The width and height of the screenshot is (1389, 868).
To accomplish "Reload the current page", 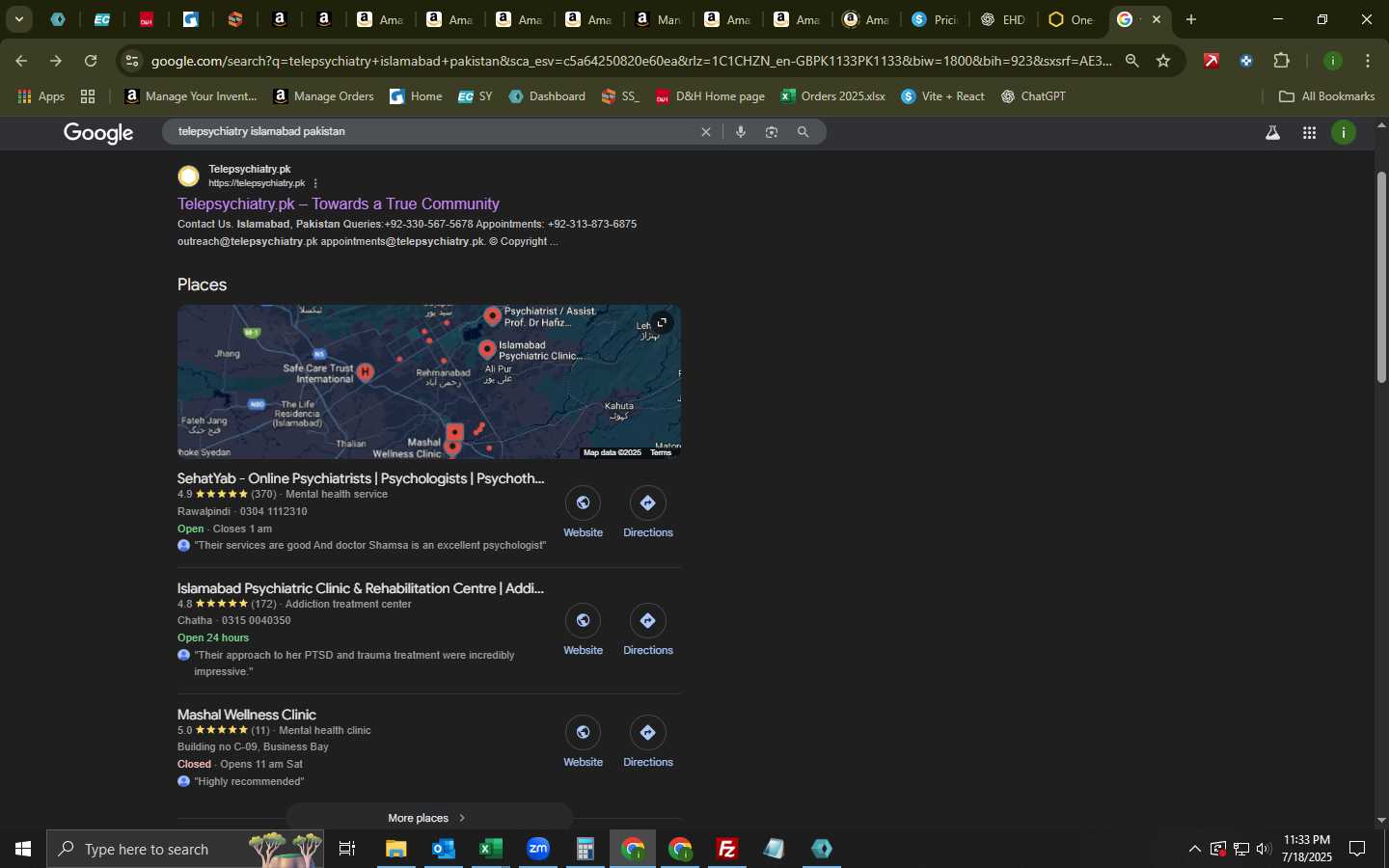I will tap(91, 61).
